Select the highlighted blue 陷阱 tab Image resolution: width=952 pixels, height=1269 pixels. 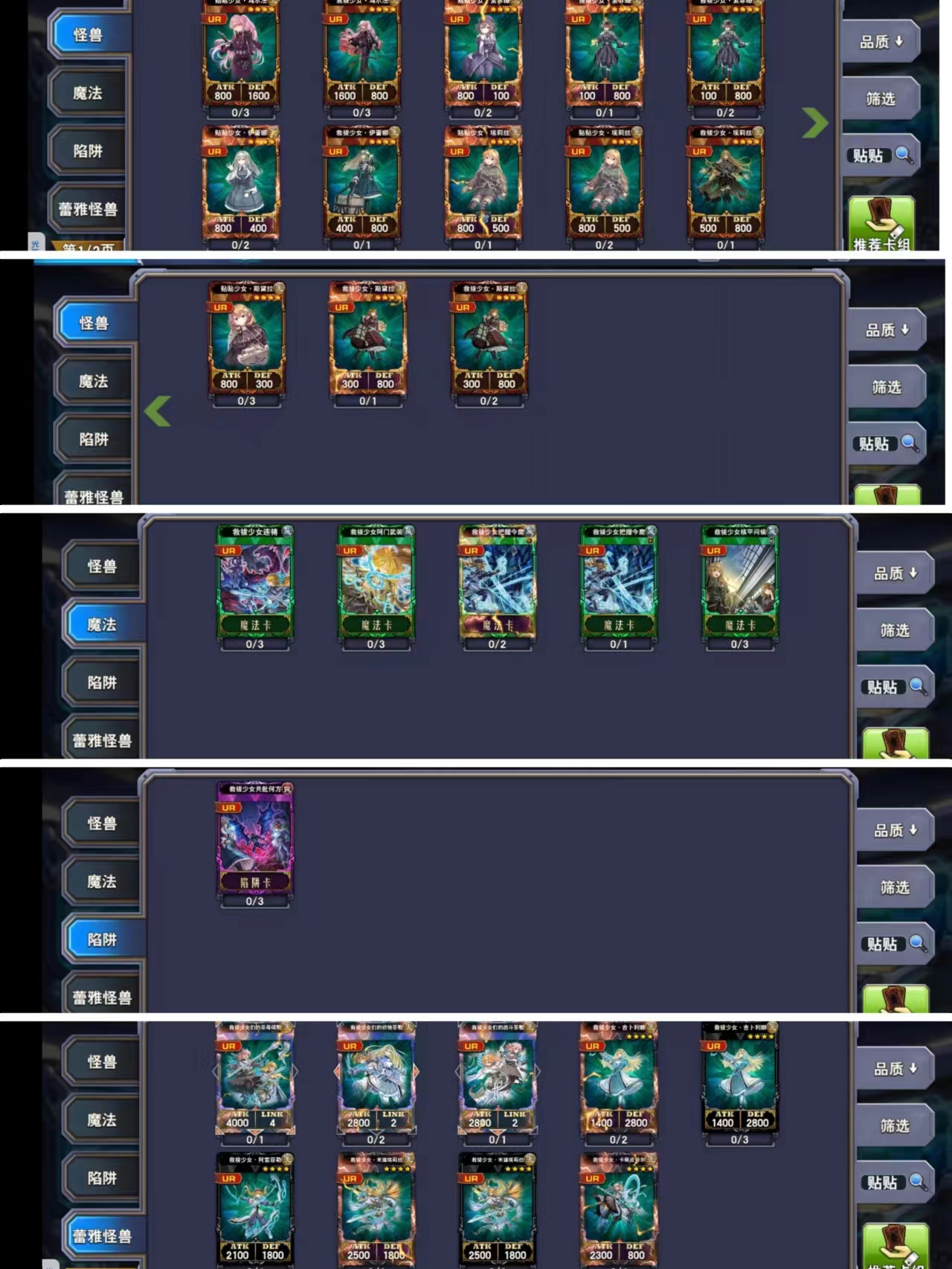pos(102,939)
